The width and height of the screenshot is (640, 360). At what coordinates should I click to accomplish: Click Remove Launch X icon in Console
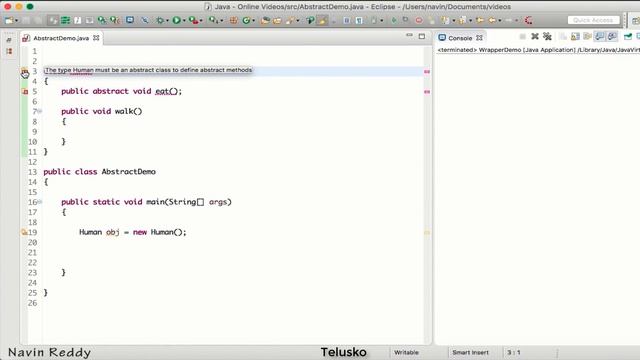[535, 37]
